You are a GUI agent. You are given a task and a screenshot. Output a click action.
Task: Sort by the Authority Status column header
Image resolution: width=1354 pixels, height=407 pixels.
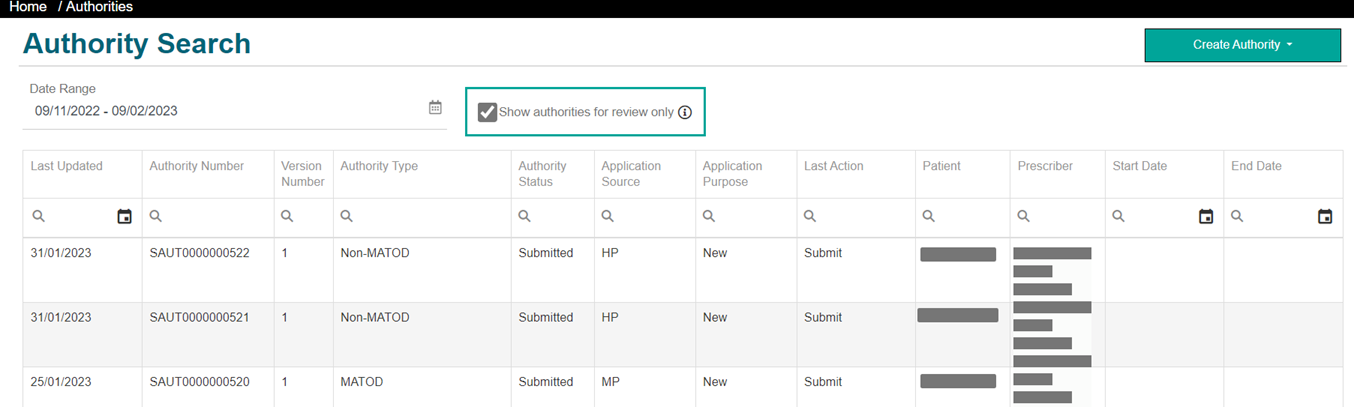542,173
